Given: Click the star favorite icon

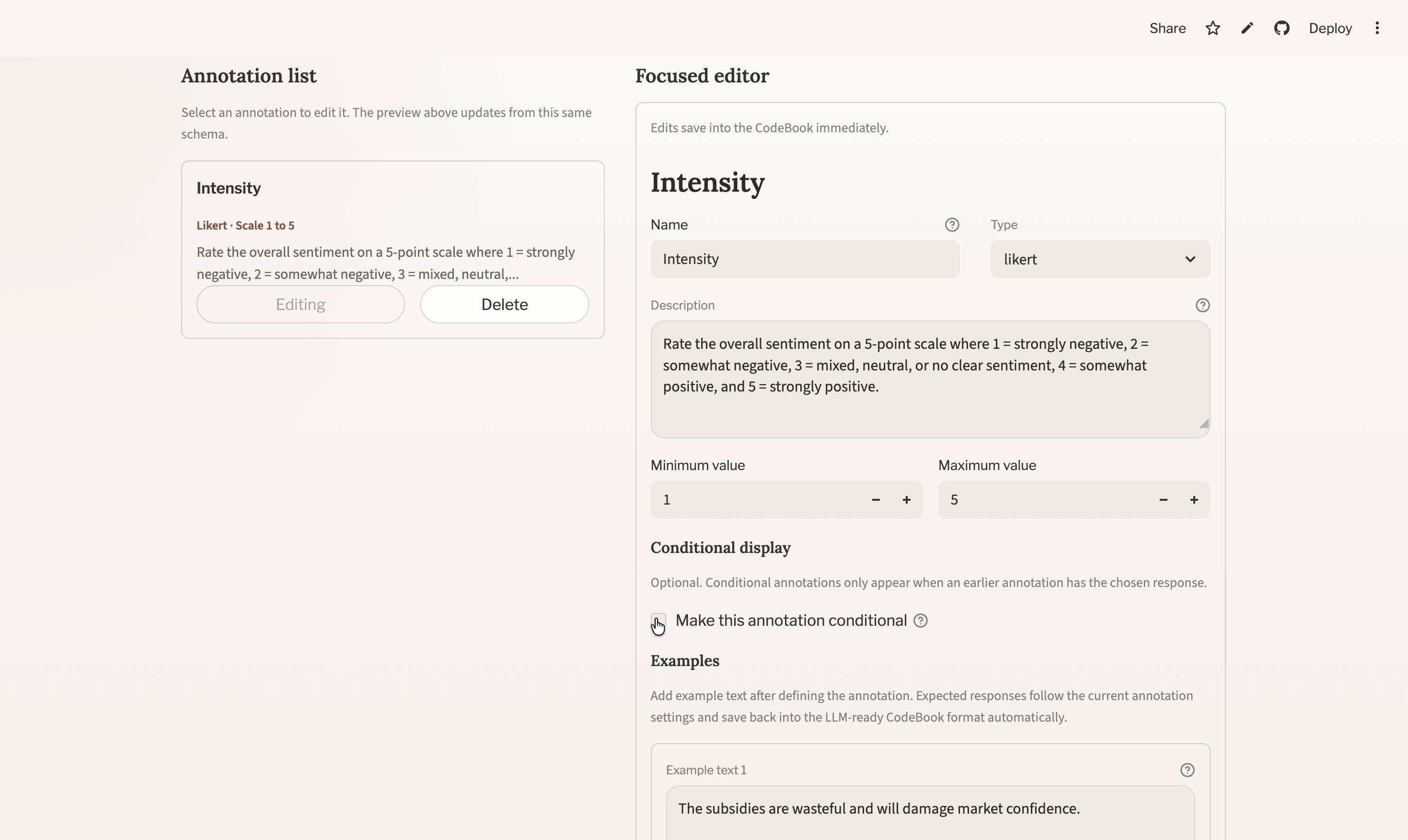Looking at the screenshot, I should point(1212,28).
